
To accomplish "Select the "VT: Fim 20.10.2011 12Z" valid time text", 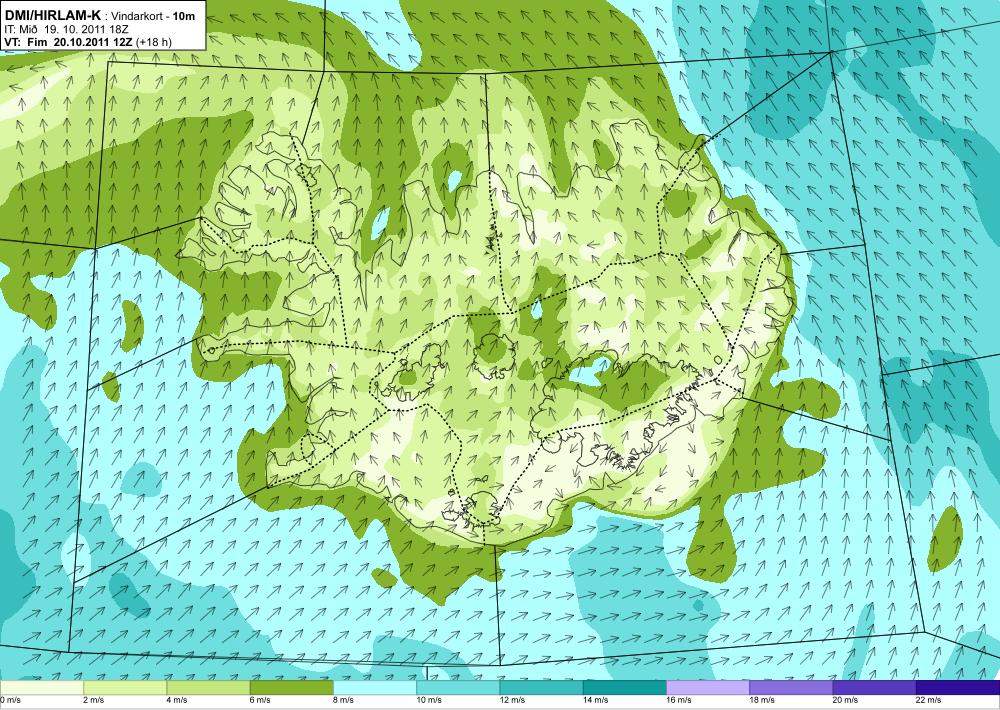I will tap(68, 42).
